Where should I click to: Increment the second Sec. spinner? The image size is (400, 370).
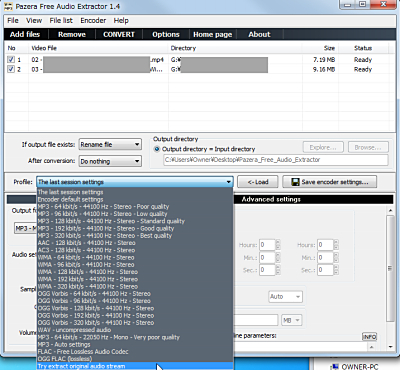click(336, 268)
